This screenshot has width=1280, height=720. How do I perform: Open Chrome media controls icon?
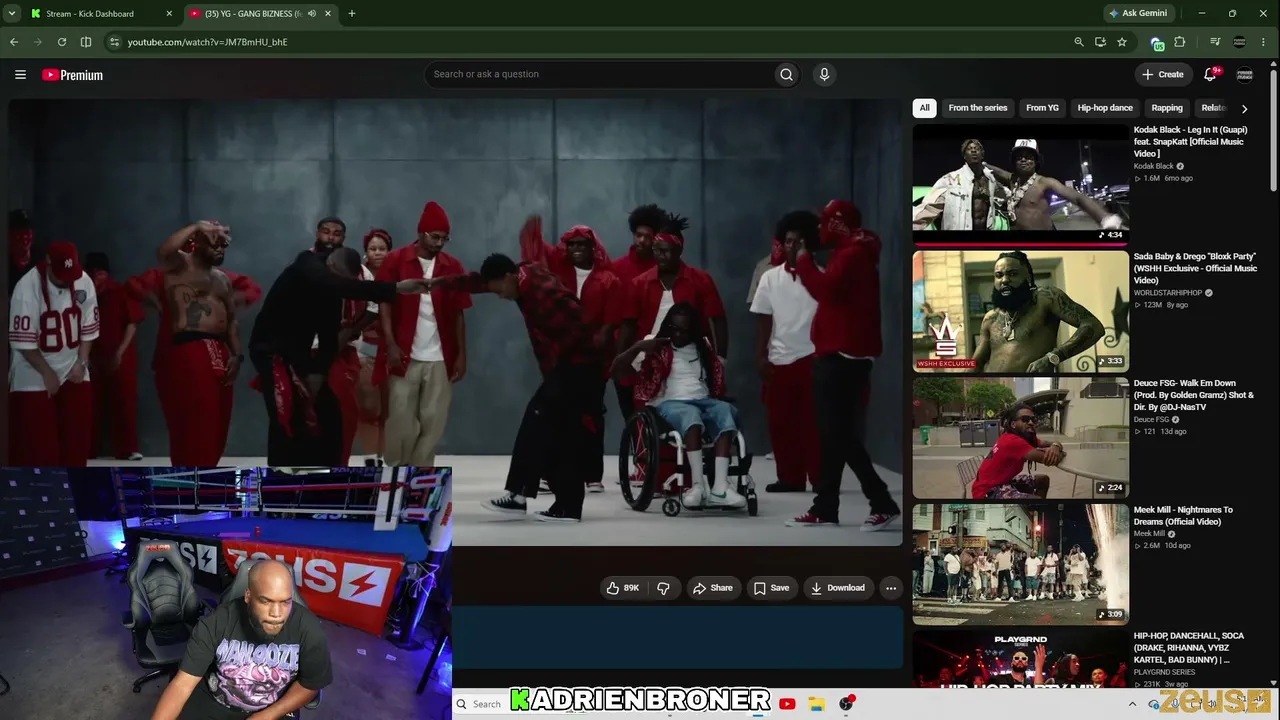click(1215, 42)
